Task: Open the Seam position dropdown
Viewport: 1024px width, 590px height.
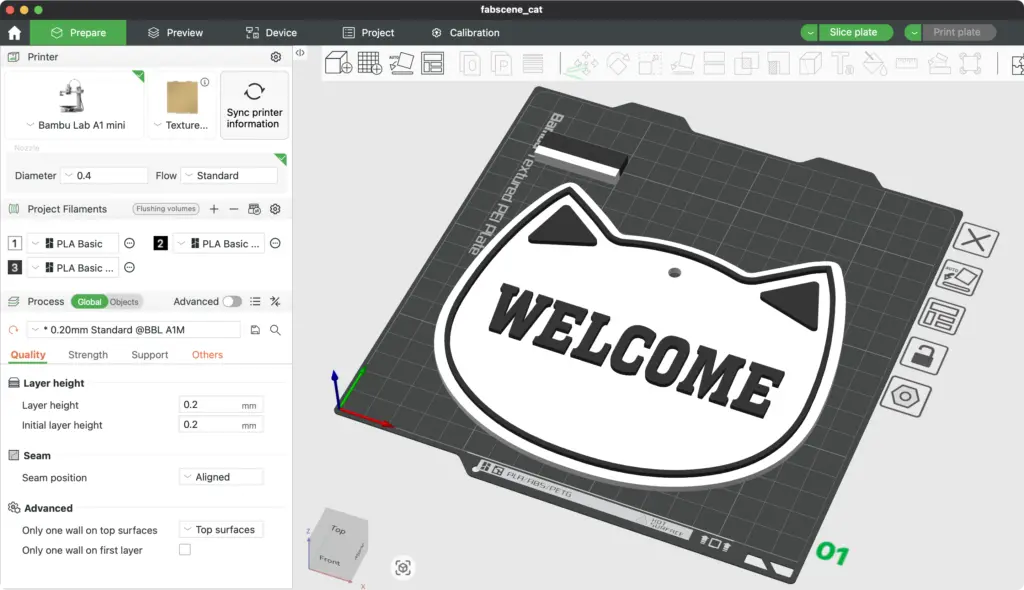Action: click(221, 477)
